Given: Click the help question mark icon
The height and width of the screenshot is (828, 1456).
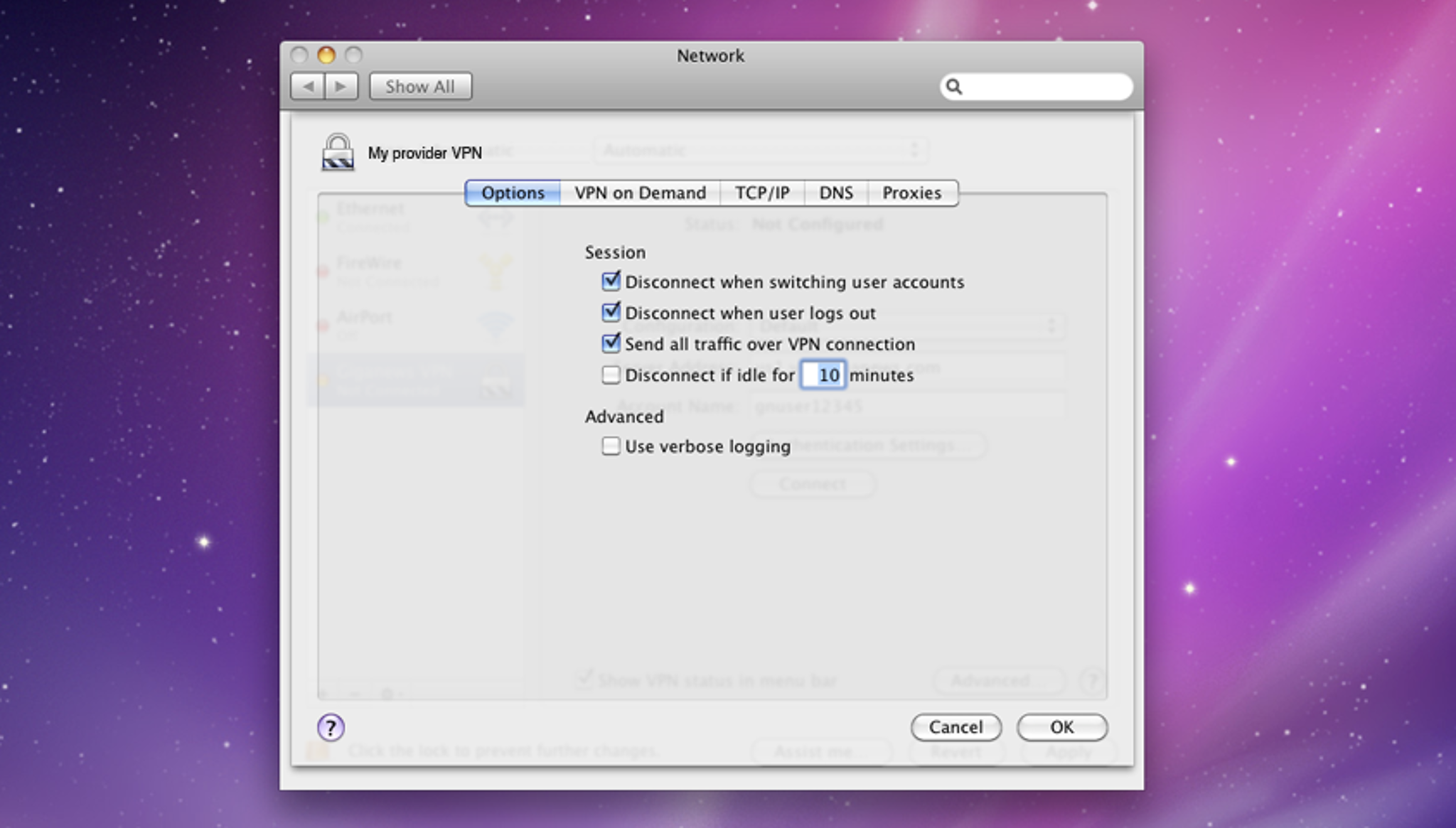Looking at the screenshot, I should click(x=330, y=727).
